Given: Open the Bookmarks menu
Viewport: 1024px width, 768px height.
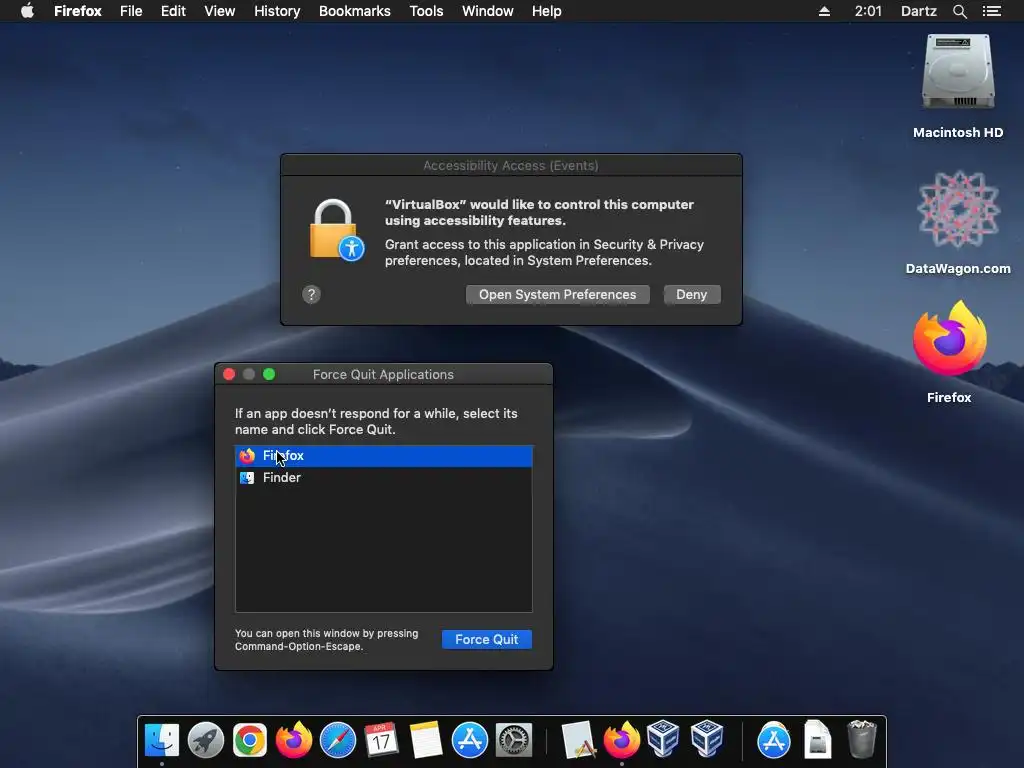Looking at the screenshot, I should click(x=355, y=11).
